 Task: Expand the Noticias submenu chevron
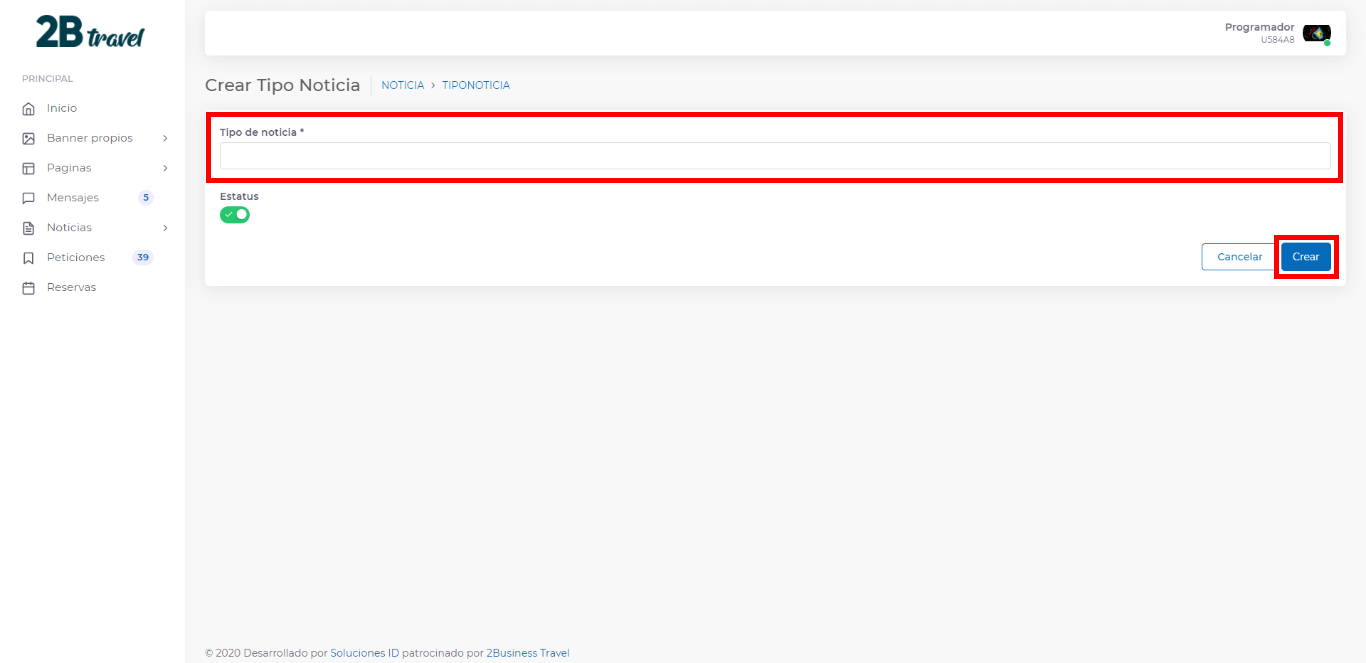point(165,228)
